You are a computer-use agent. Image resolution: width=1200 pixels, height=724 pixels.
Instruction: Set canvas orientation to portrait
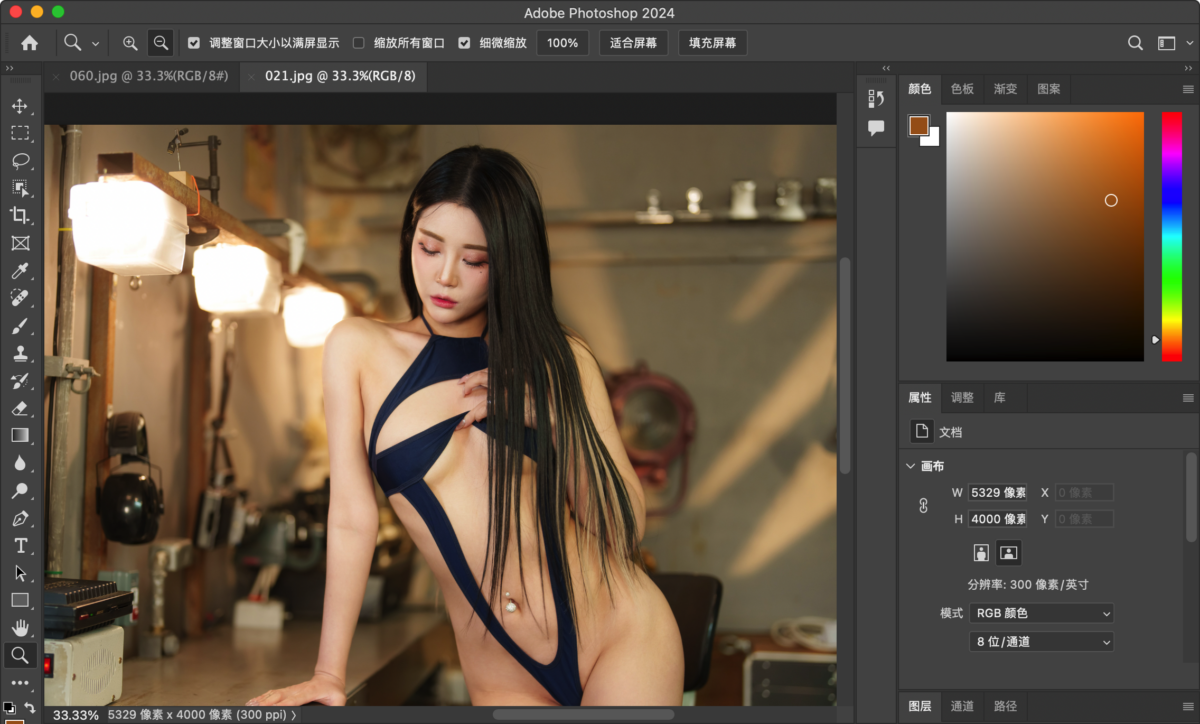(x=981, y=552)
